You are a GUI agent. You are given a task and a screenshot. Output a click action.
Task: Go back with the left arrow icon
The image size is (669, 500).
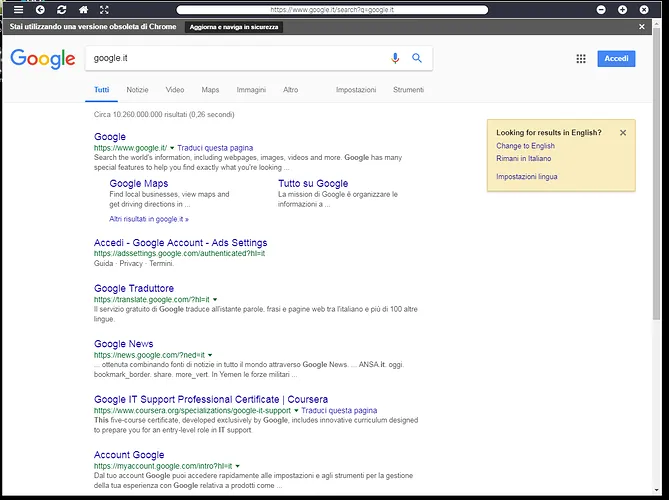tap(40, 9)
